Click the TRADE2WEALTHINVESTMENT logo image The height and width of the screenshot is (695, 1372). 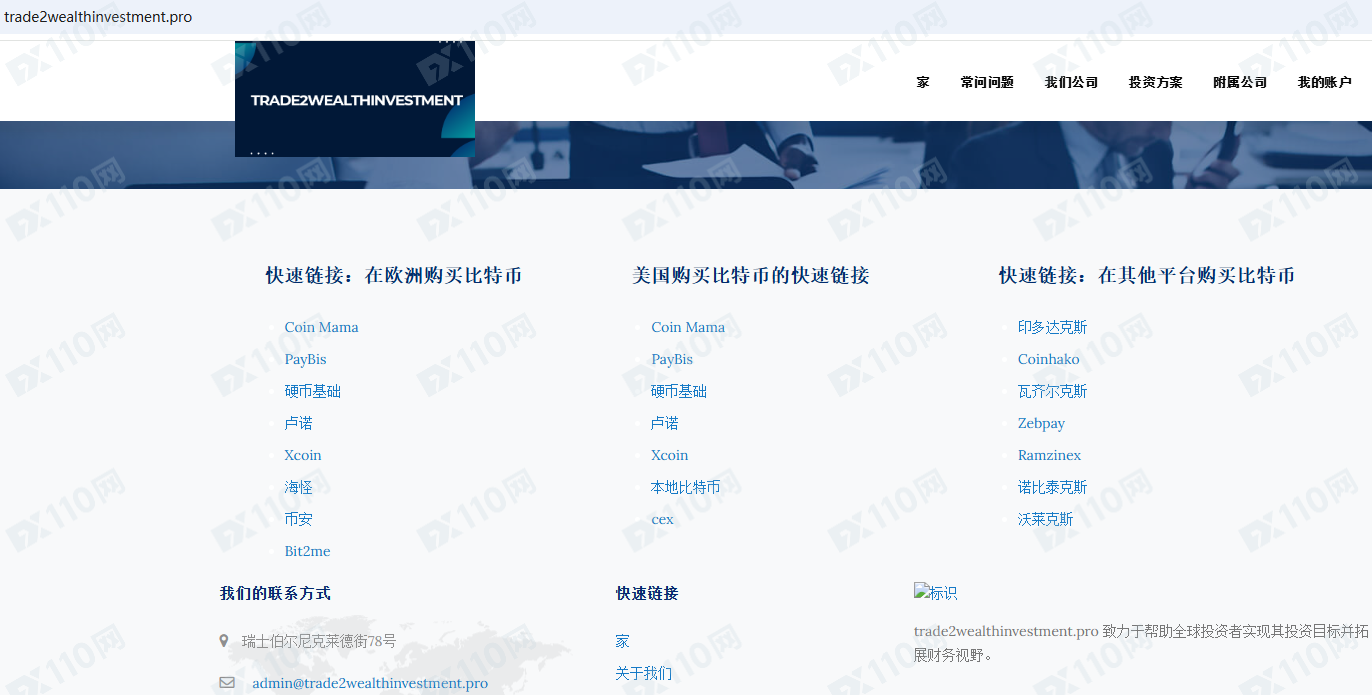point(355,99)
